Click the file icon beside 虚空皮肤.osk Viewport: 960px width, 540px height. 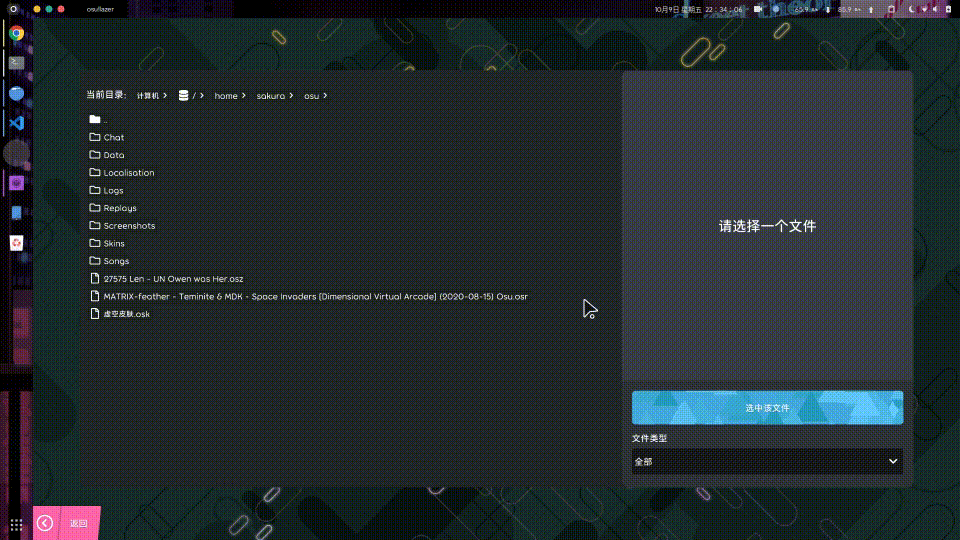click(95, 313)
